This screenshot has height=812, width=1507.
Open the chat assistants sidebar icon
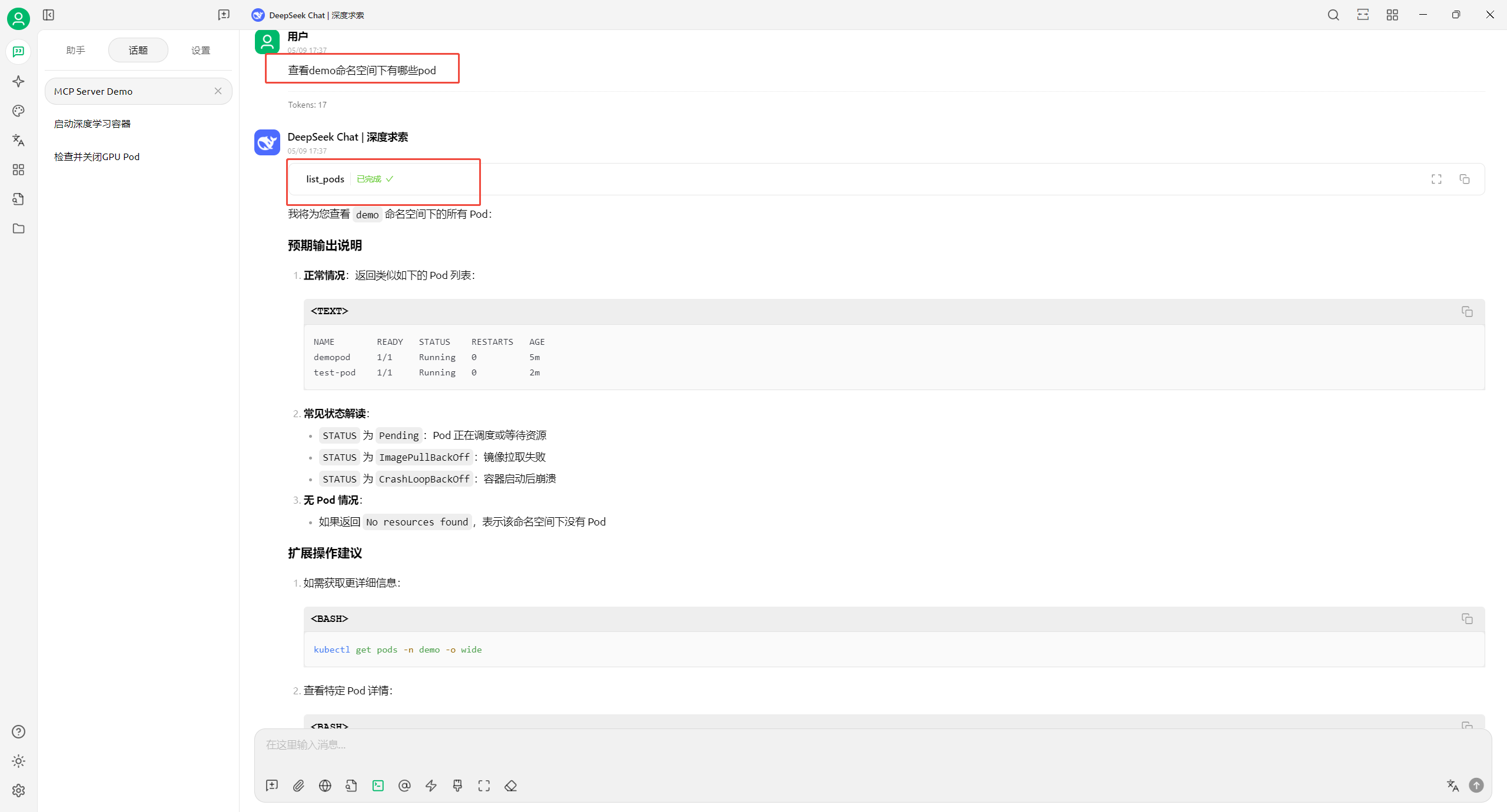click(x=18, y=52)
